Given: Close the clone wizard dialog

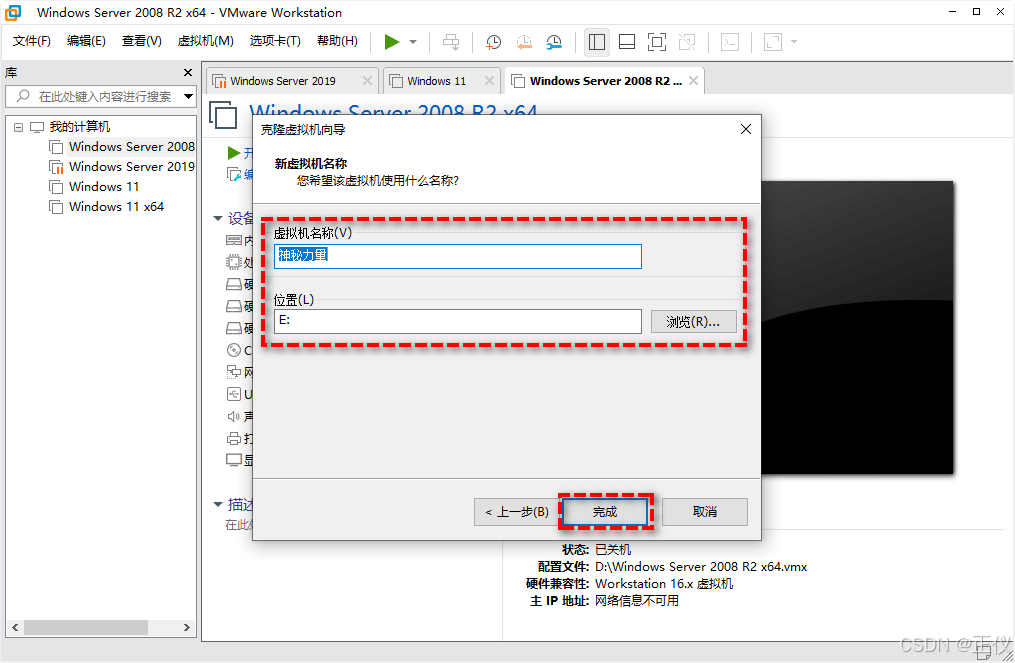Looking at the screenshot, I should [746, 129].
